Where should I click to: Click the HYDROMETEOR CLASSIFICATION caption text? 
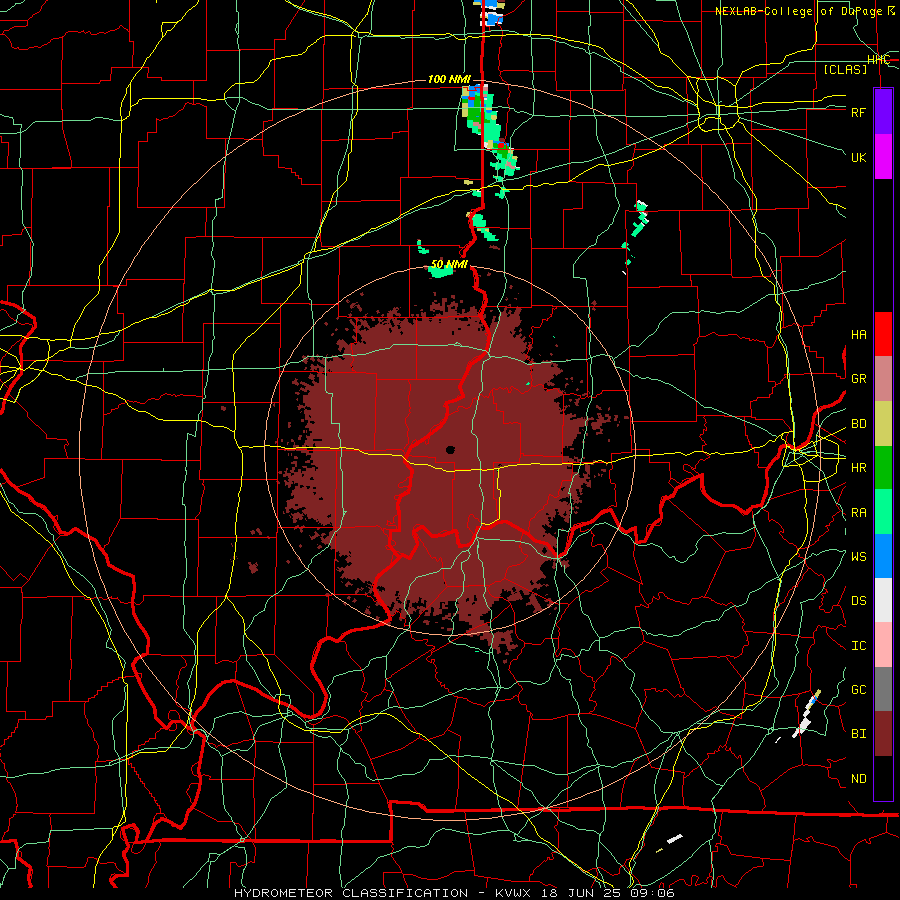point(351,893)
